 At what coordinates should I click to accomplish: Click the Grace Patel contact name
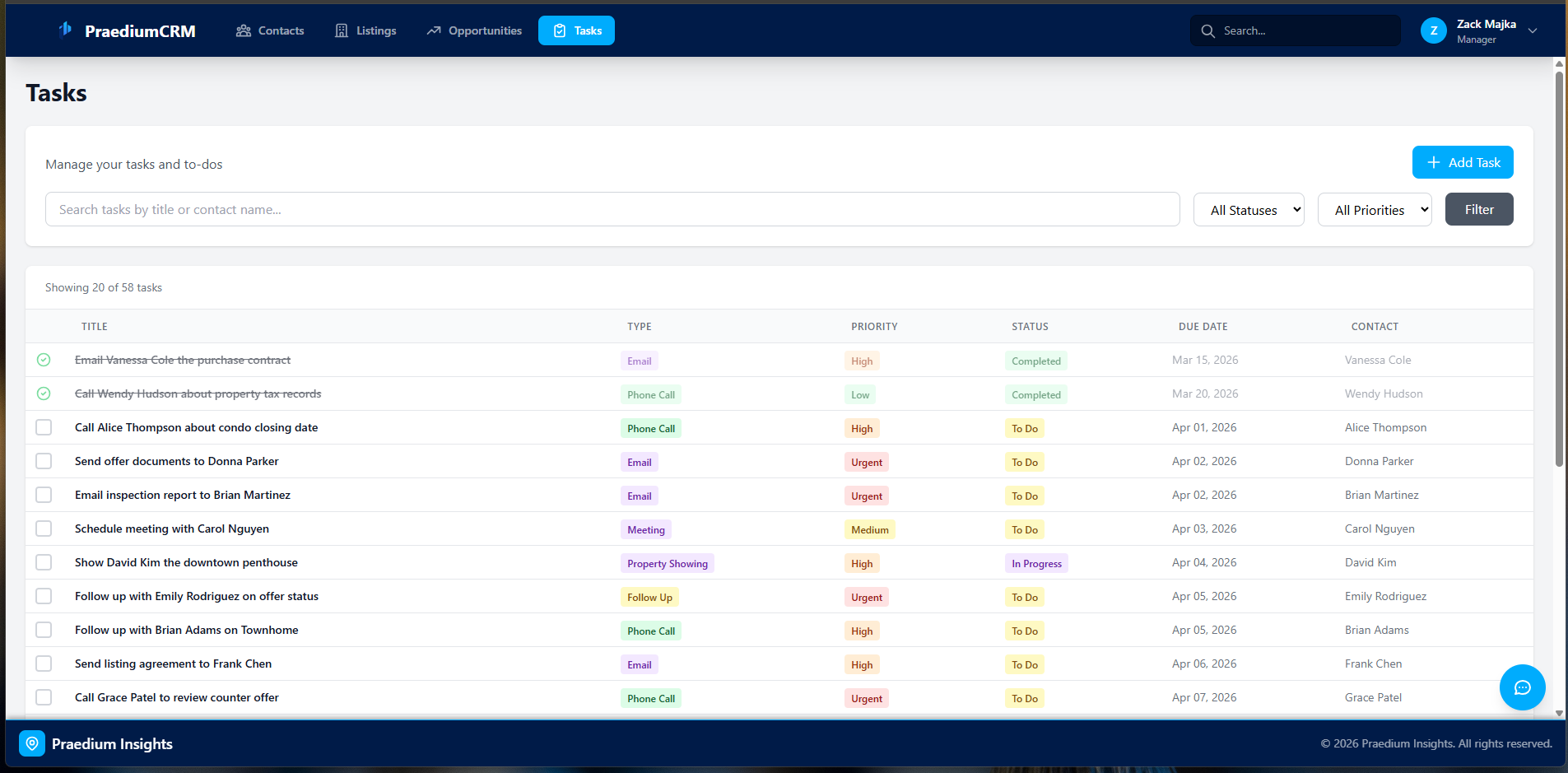point(1373,697)
